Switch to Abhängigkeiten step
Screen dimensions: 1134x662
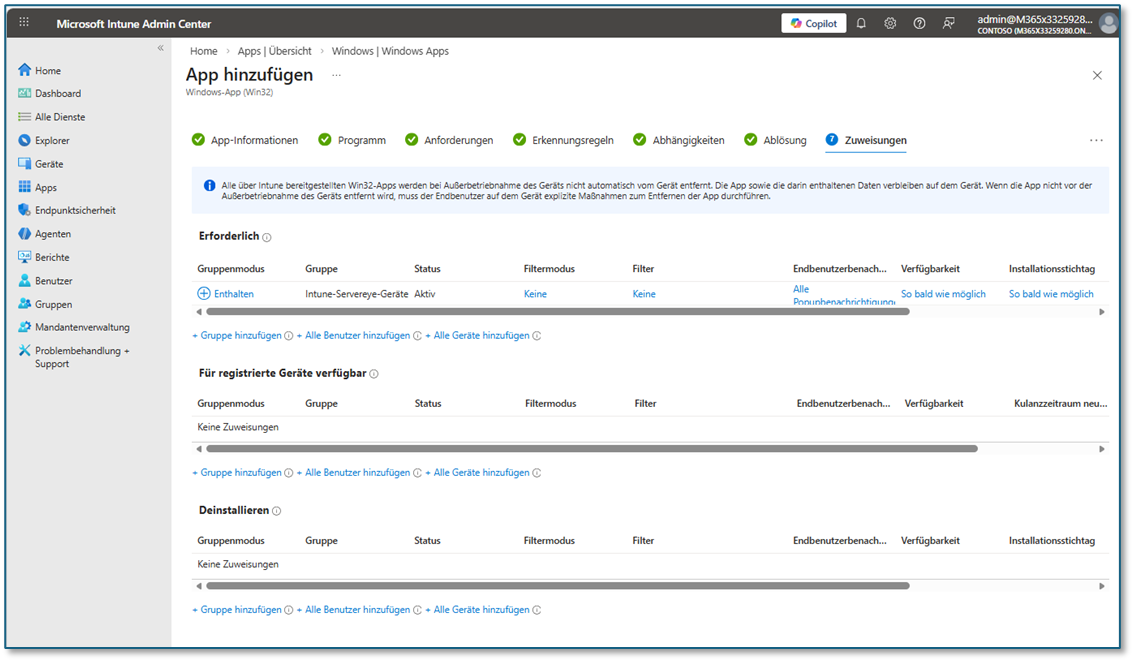point(678,140)
